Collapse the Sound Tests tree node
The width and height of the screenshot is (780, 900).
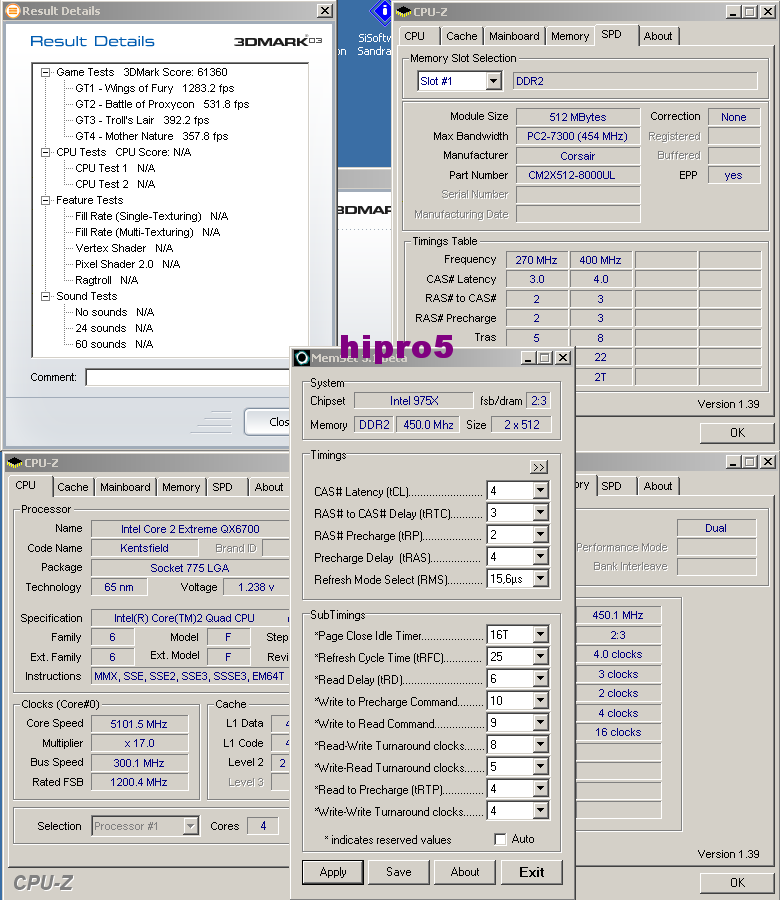(x=45, y=296)
